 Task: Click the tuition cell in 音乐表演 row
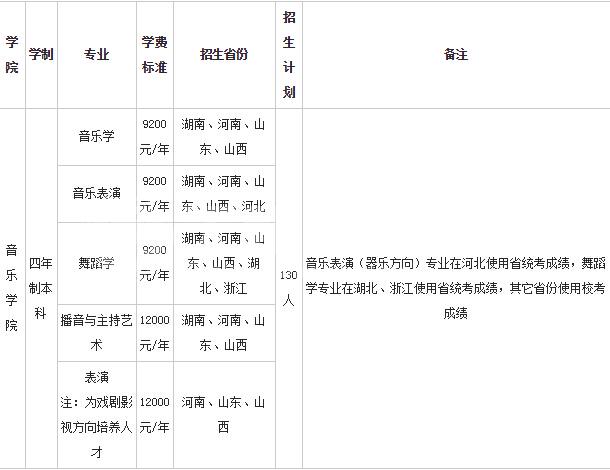point(154,194)
